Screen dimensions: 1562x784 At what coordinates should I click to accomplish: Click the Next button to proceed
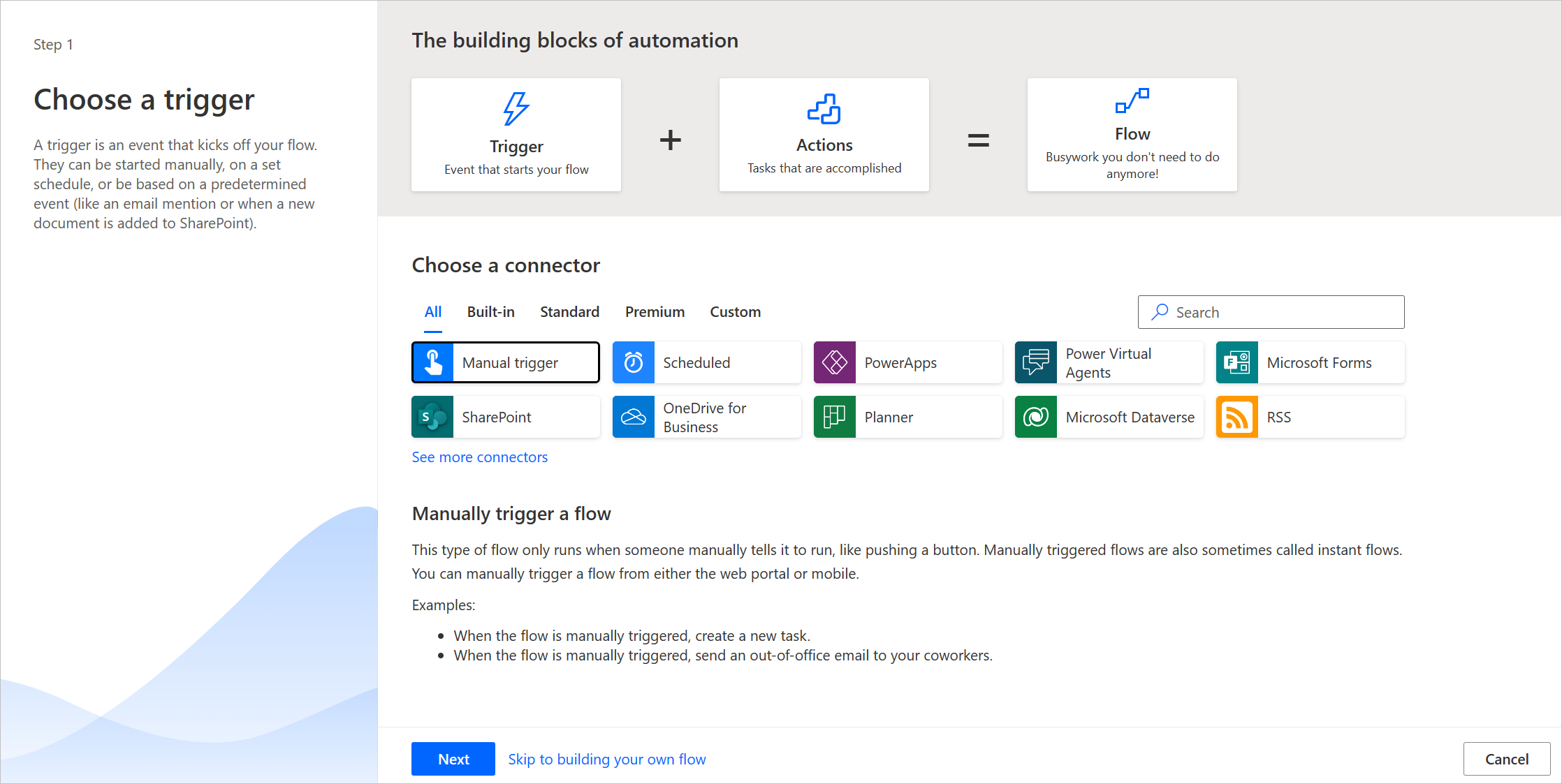453,757
